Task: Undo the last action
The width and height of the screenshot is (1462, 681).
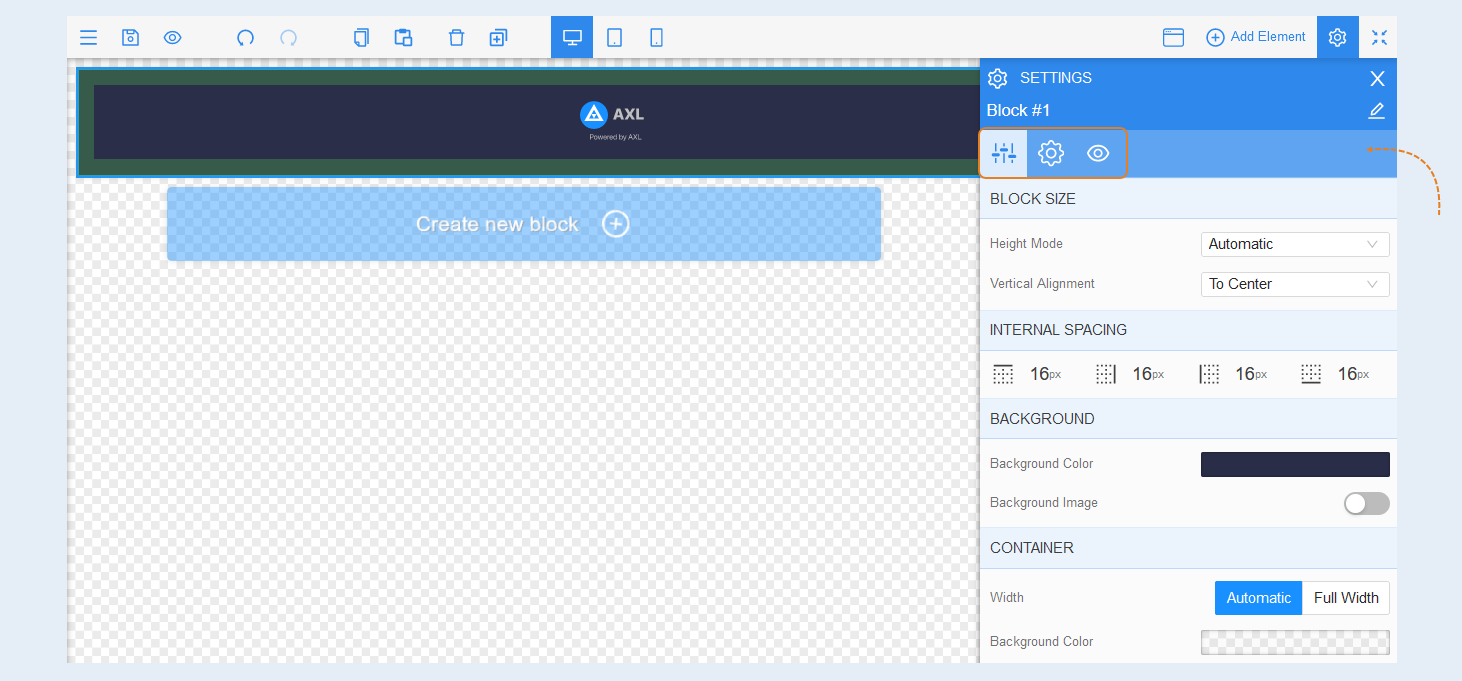Action: pos(245,38)
